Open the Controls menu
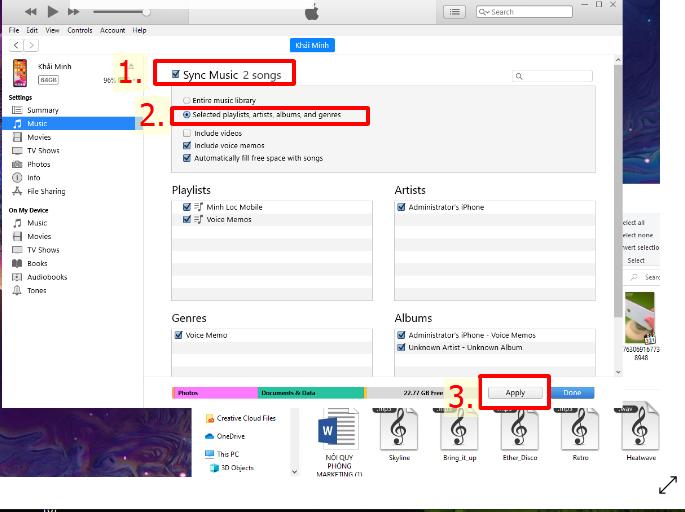The height and width of the screenshot is (512, 685). coord(80,30)
